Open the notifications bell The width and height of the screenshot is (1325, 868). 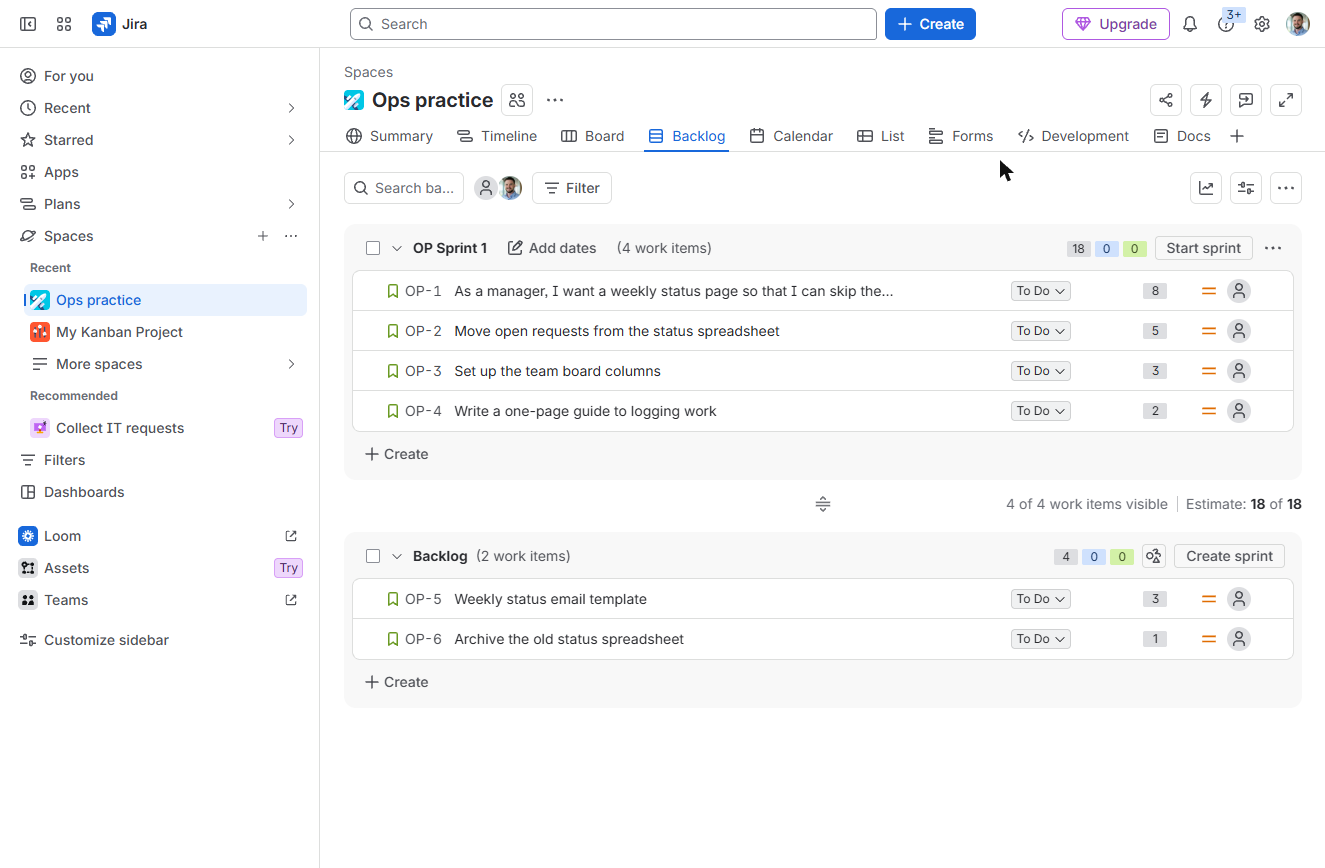click(1190, 24)
